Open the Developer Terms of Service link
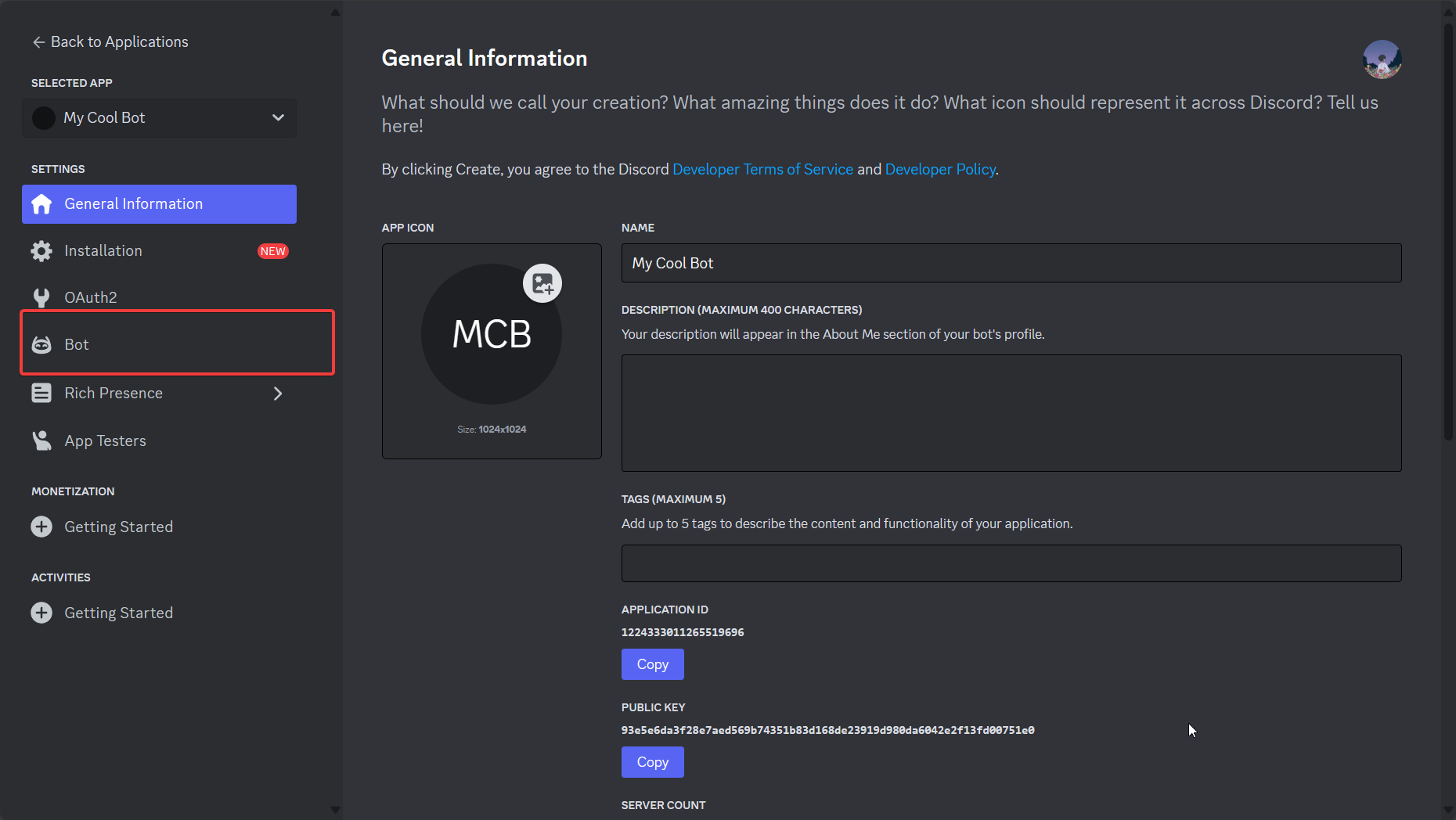Viewport: 1456px width, 820px height. [762, 170]
